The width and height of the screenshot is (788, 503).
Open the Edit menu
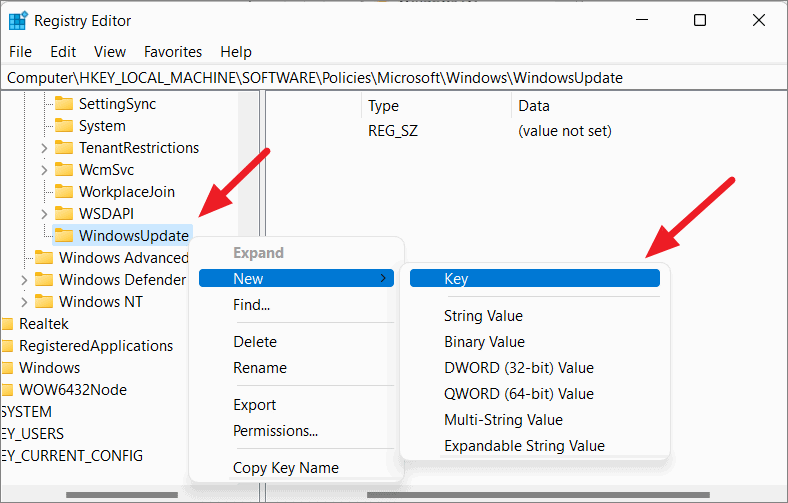63,52
